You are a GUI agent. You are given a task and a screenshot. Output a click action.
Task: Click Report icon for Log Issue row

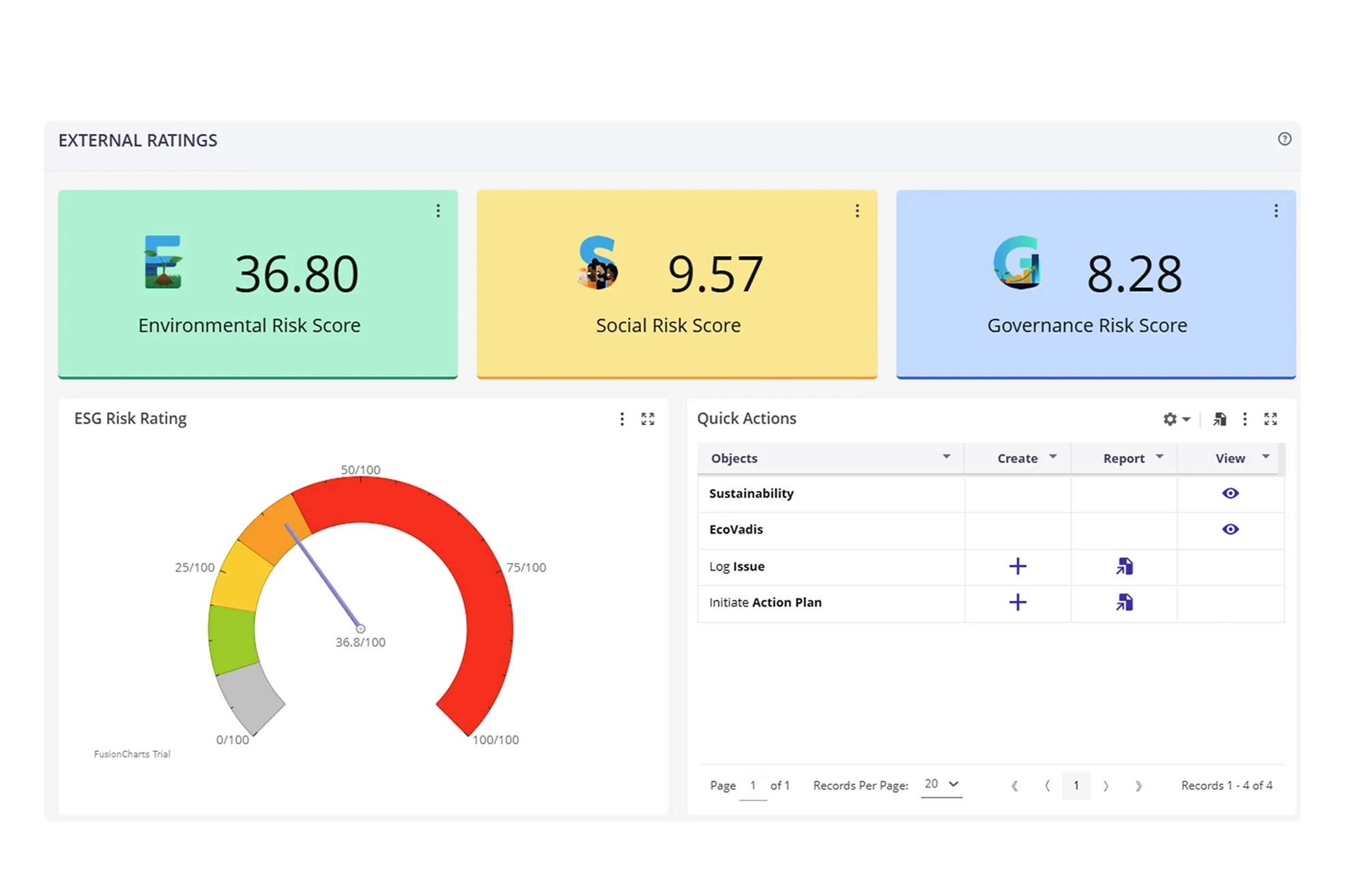[1124, 566]
